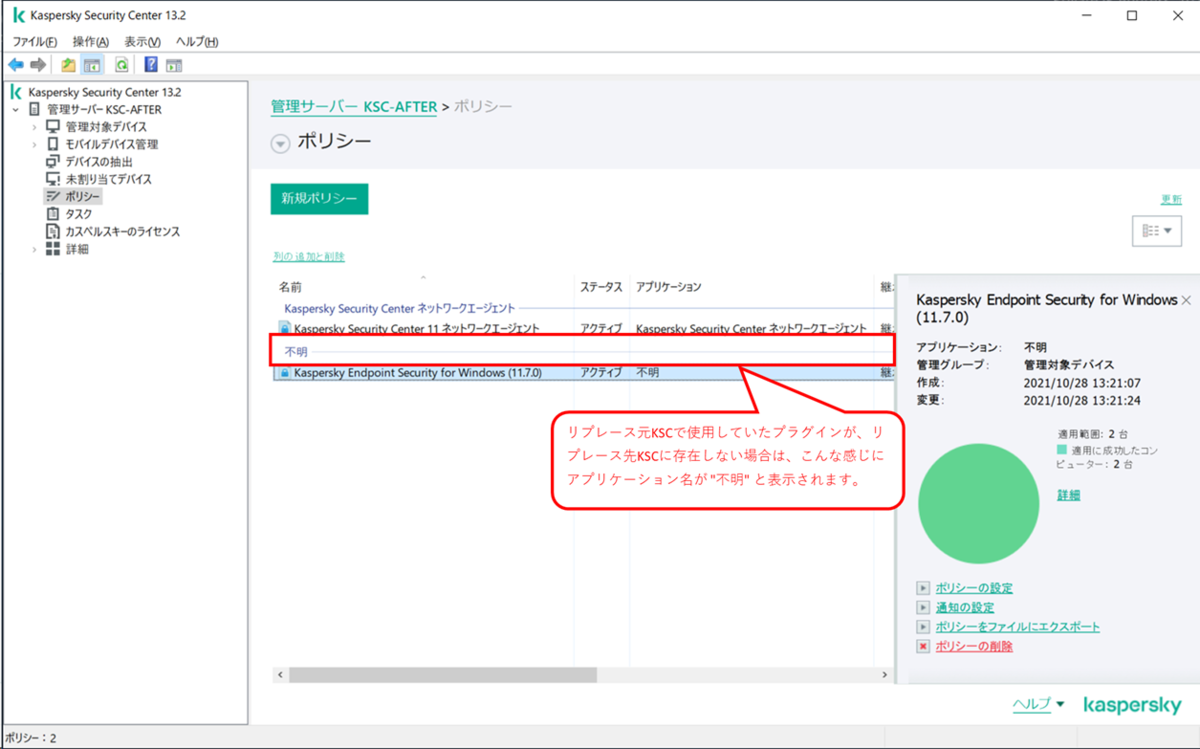Viewport: 1200px width, 749px height.
Task: Toggle the show/hide action pane icon
Action: [x=174, y=65]
